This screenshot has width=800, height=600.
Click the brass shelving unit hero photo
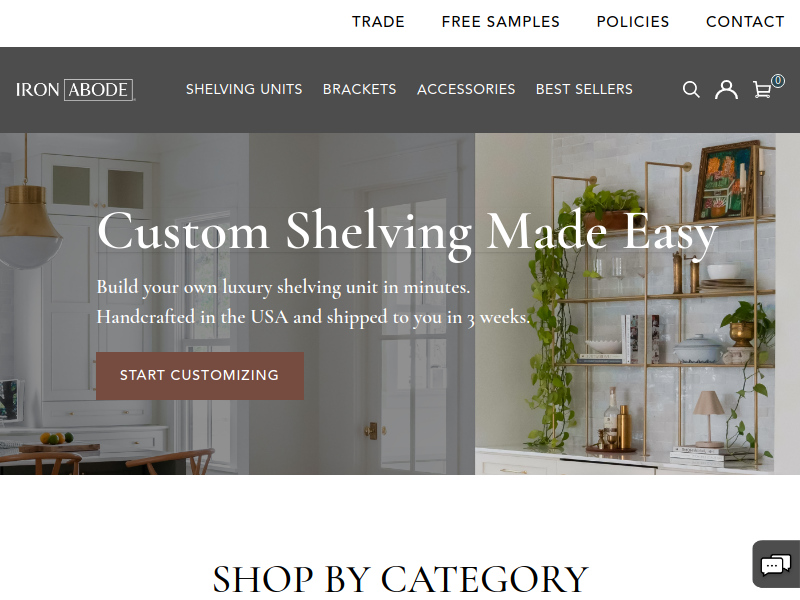(x=625, y=304)
